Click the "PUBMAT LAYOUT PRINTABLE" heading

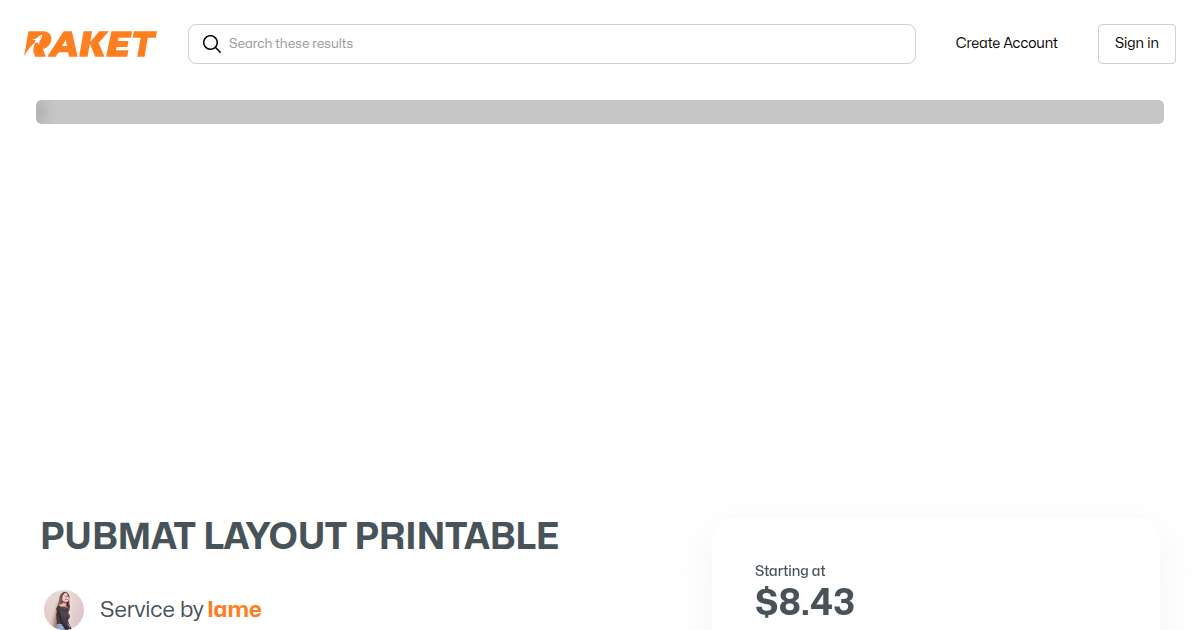click(x=299, y=537)
